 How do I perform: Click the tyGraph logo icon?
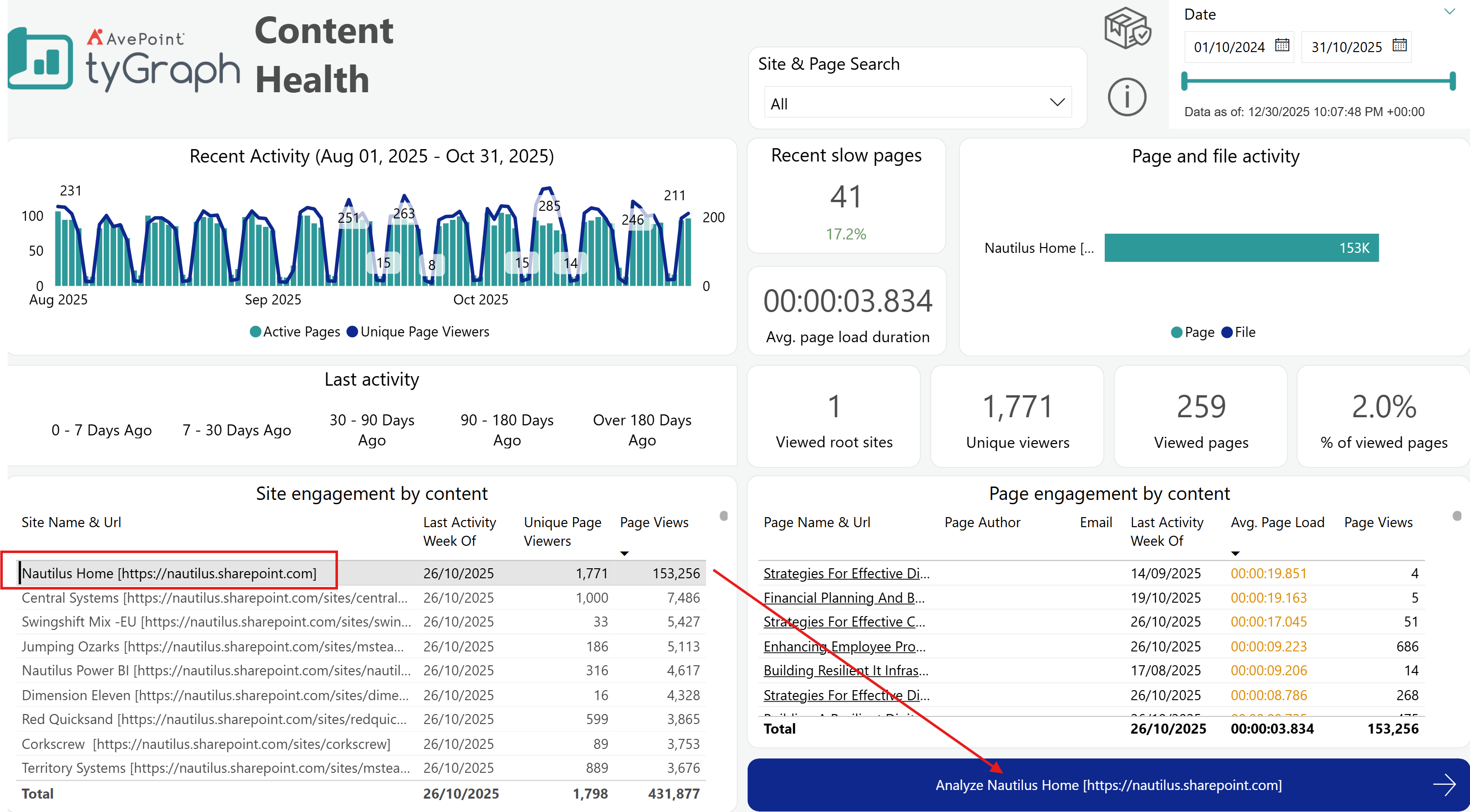click(x=40, y=58)
